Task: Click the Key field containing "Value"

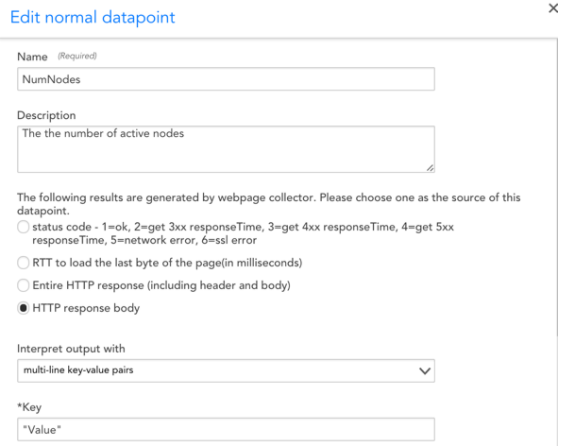Action: [x=226, y=429]
